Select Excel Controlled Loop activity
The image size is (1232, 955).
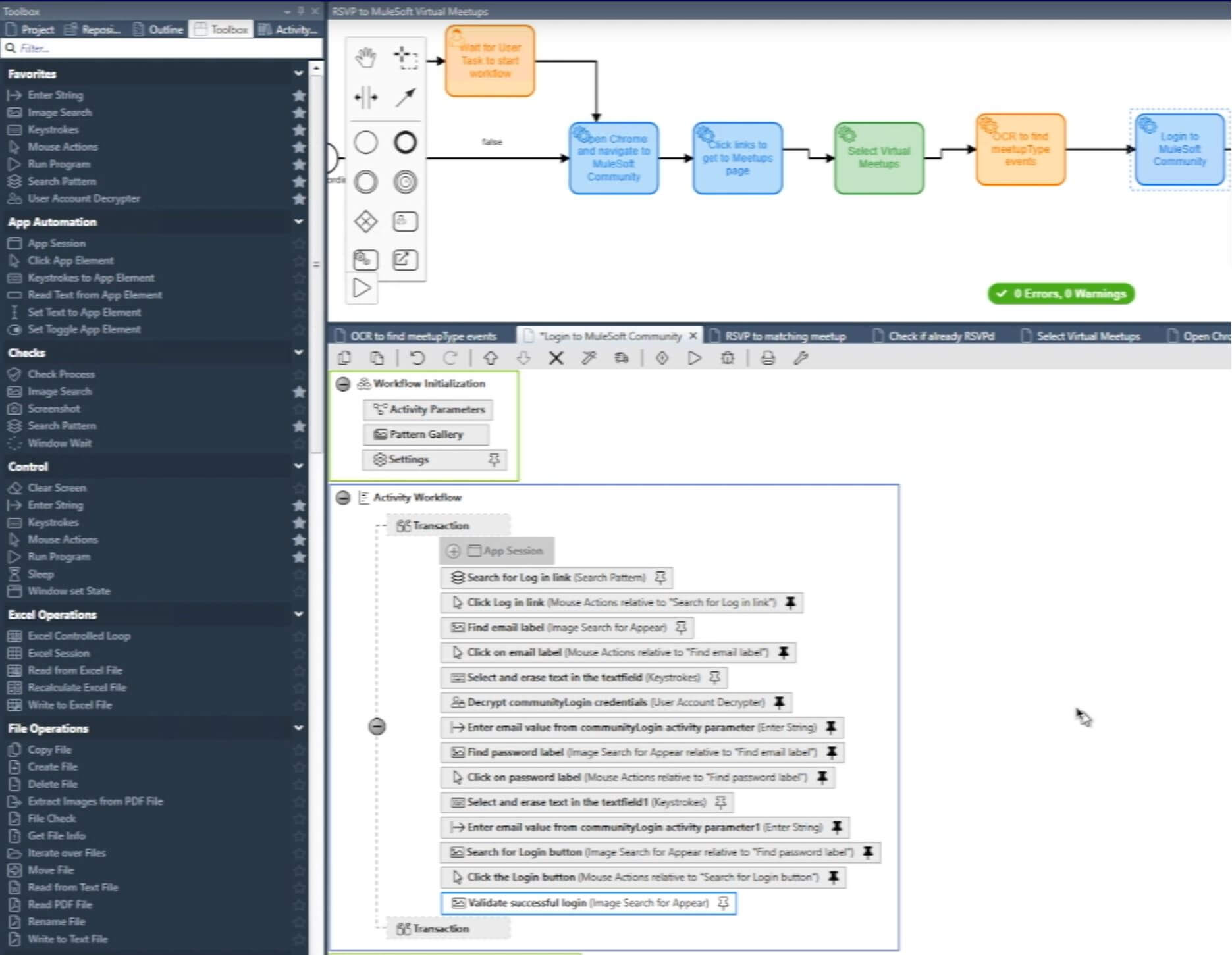click(78, 636)
